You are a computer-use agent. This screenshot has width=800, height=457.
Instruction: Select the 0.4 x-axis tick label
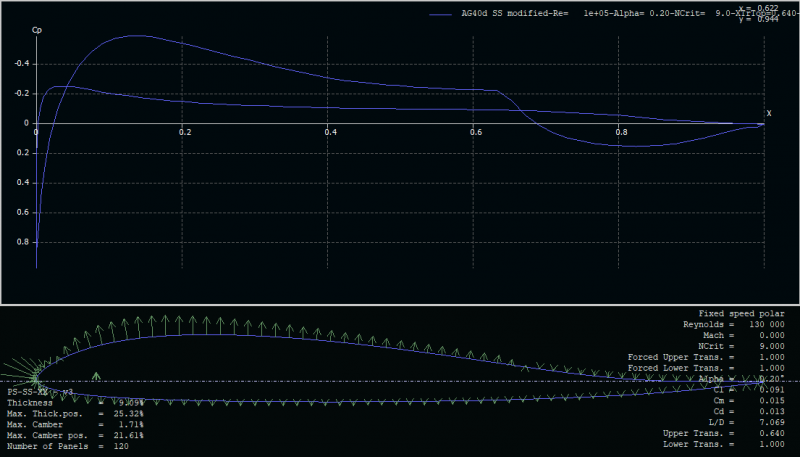(330, 132)
